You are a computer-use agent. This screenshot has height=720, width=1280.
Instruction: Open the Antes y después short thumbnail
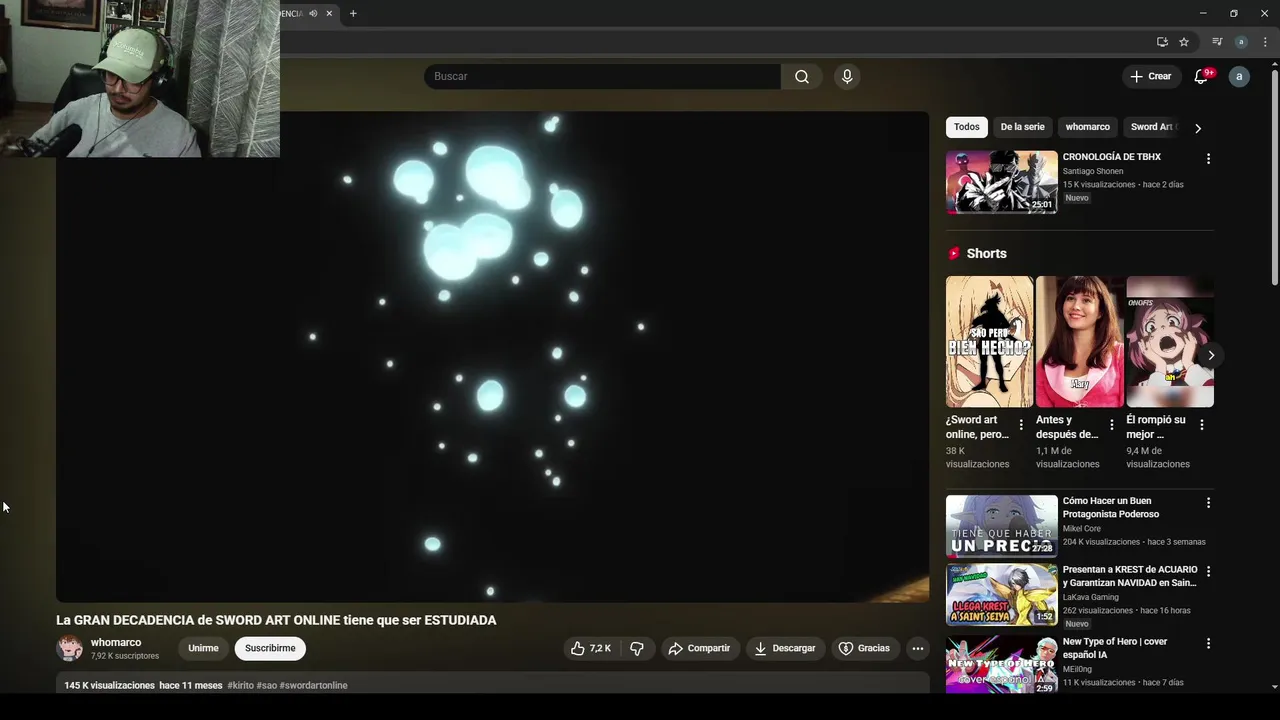pos(1080,342)
